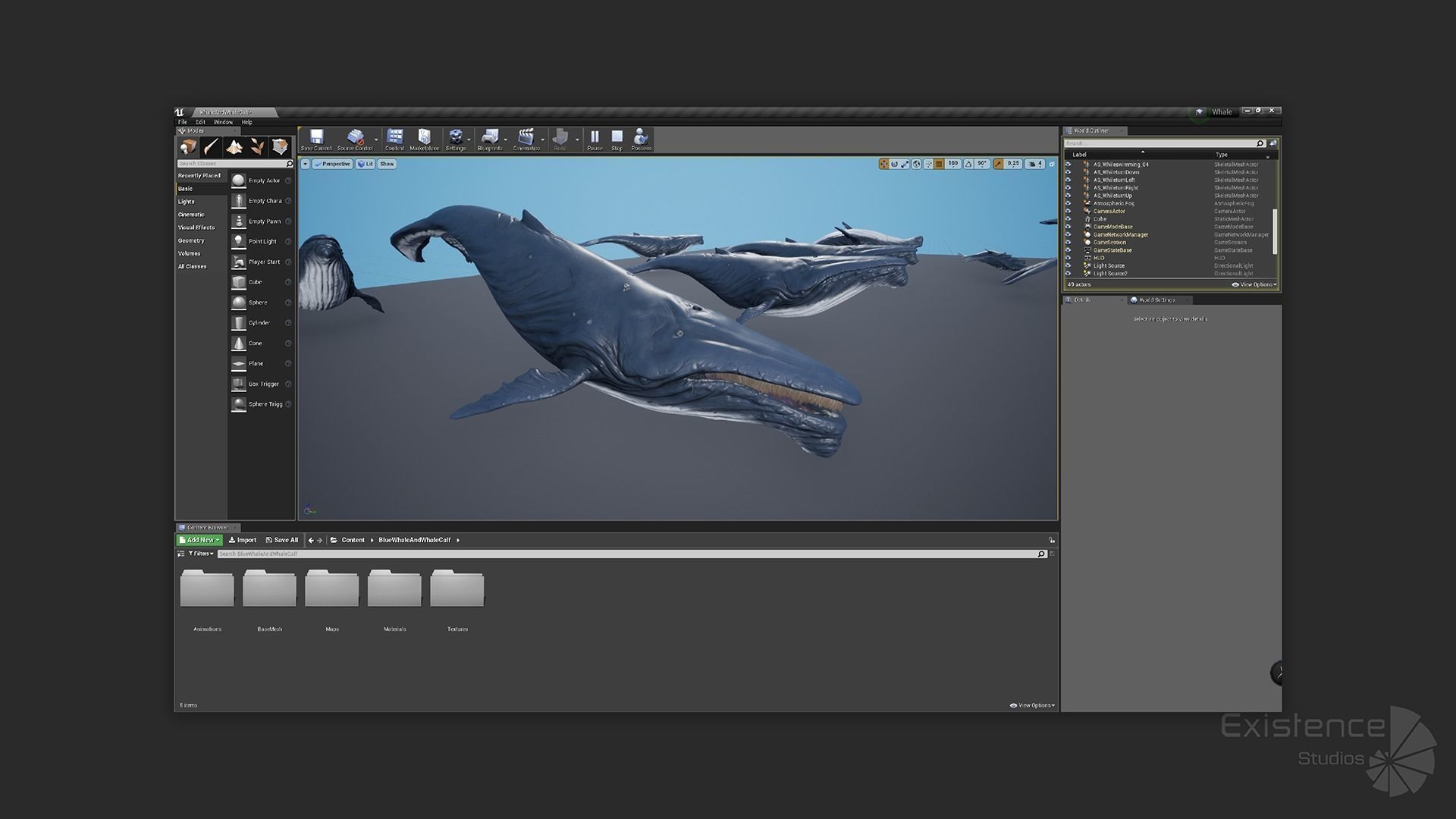The width and height of the screenshot is (1456, 819).
Task: Click the Show button in viewport
Action: 387,164
